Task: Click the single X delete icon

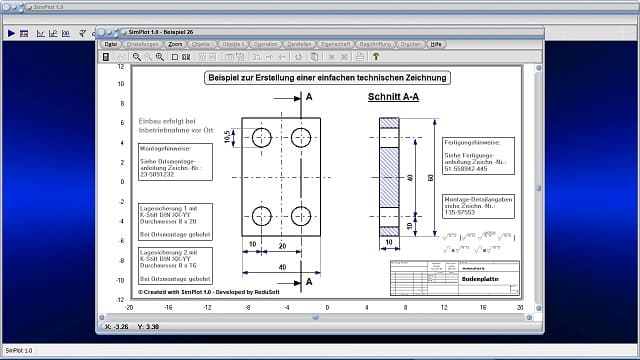Action: [x=331, y=57]
